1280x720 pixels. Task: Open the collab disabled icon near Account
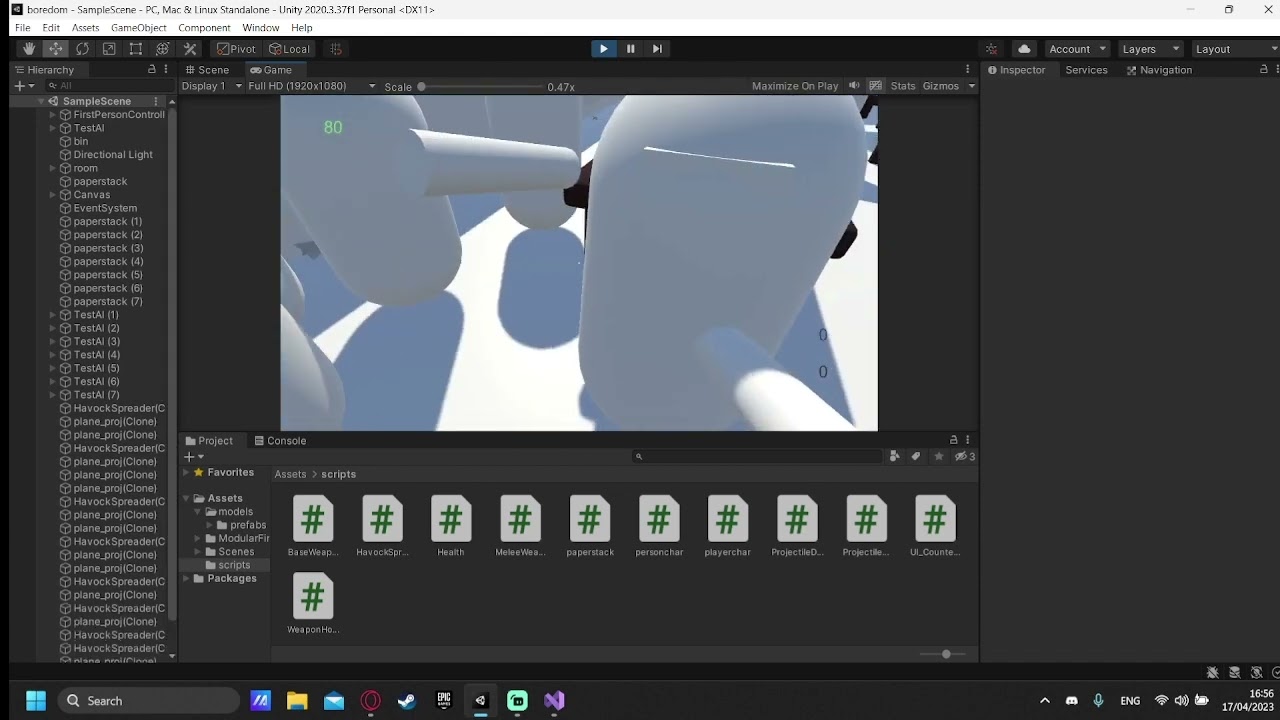[x=991, y=49]
